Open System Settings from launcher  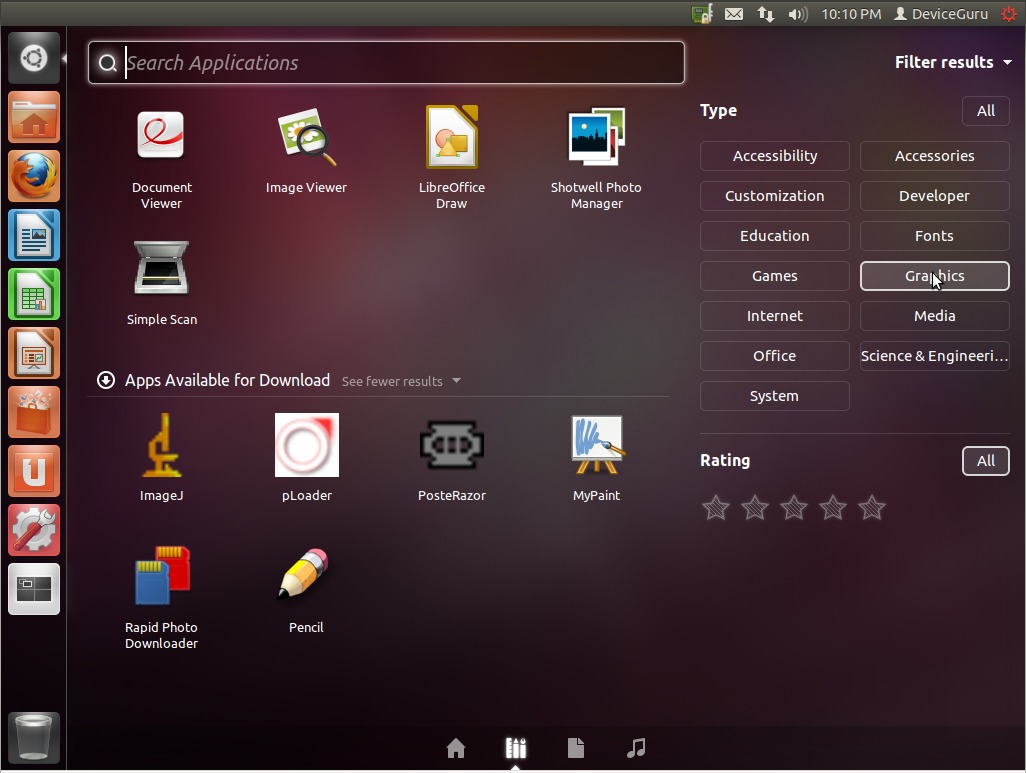tap(34, 530)
